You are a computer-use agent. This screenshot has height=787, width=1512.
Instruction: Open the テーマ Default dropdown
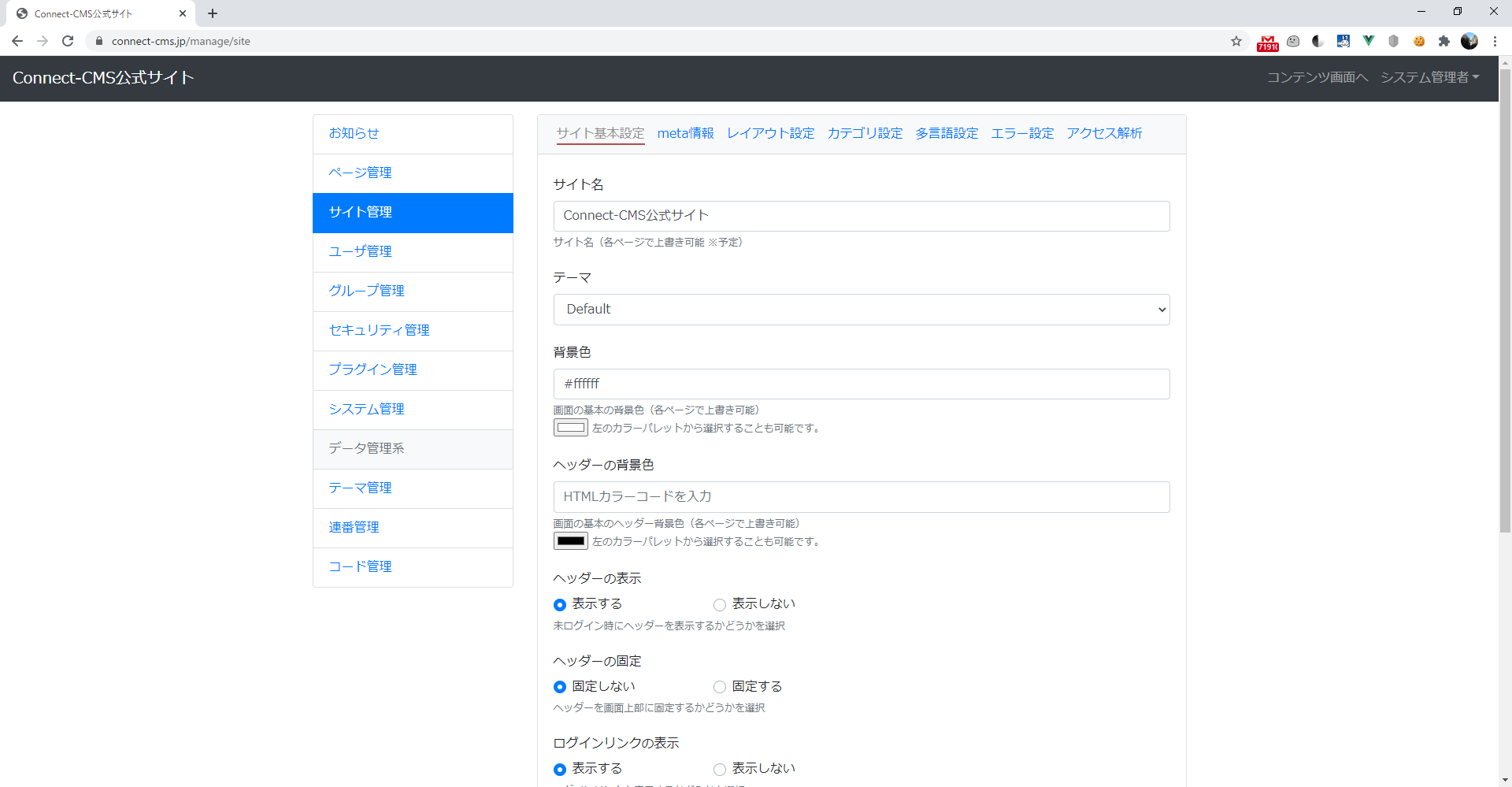tap(862, 309)
